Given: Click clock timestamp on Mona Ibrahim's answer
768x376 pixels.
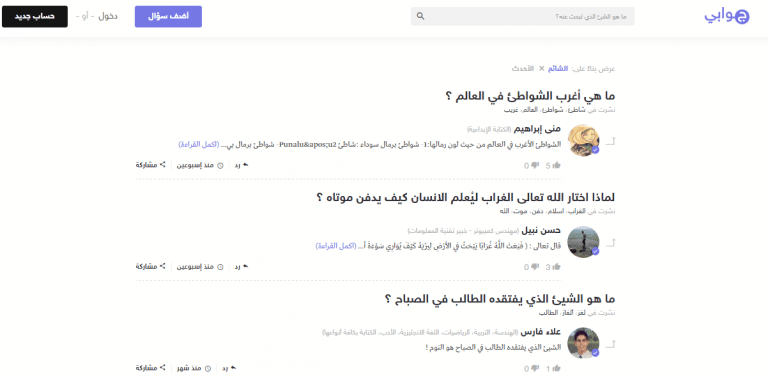Looking at the screenshot, I should coord(200,165).
